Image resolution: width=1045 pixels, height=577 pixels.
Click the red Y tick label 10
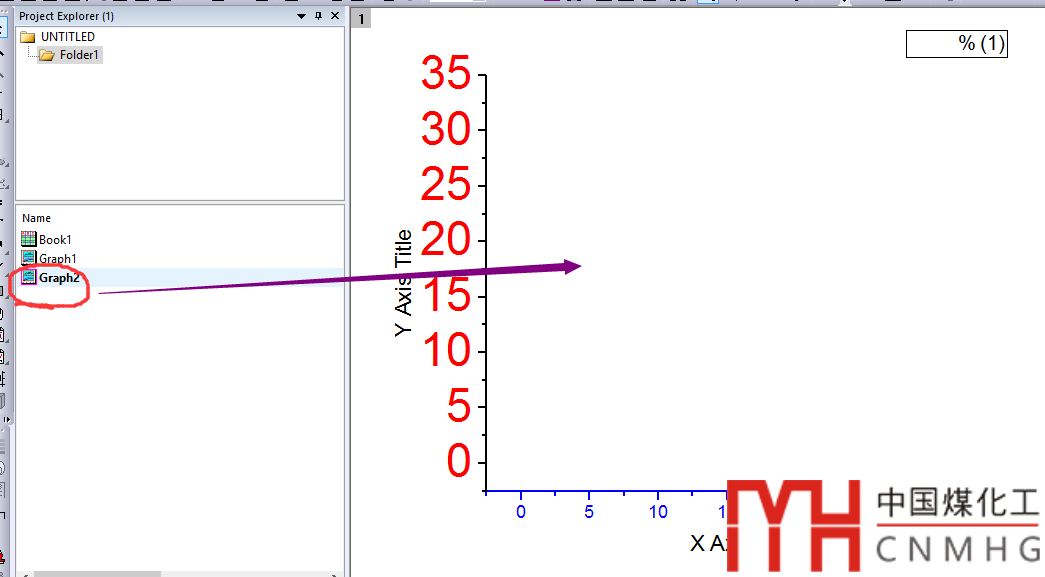coord(447,351)
